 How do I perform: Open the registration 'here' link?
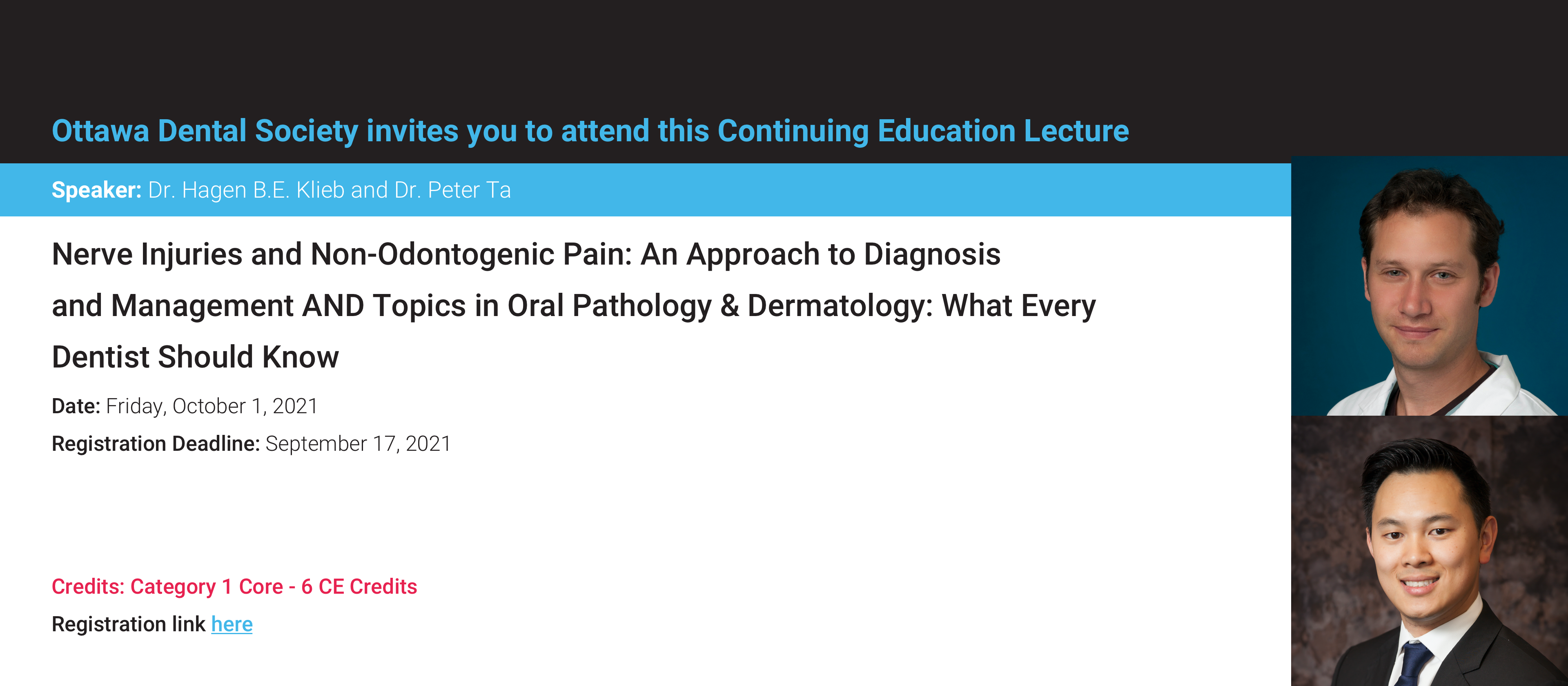[232, 624]
